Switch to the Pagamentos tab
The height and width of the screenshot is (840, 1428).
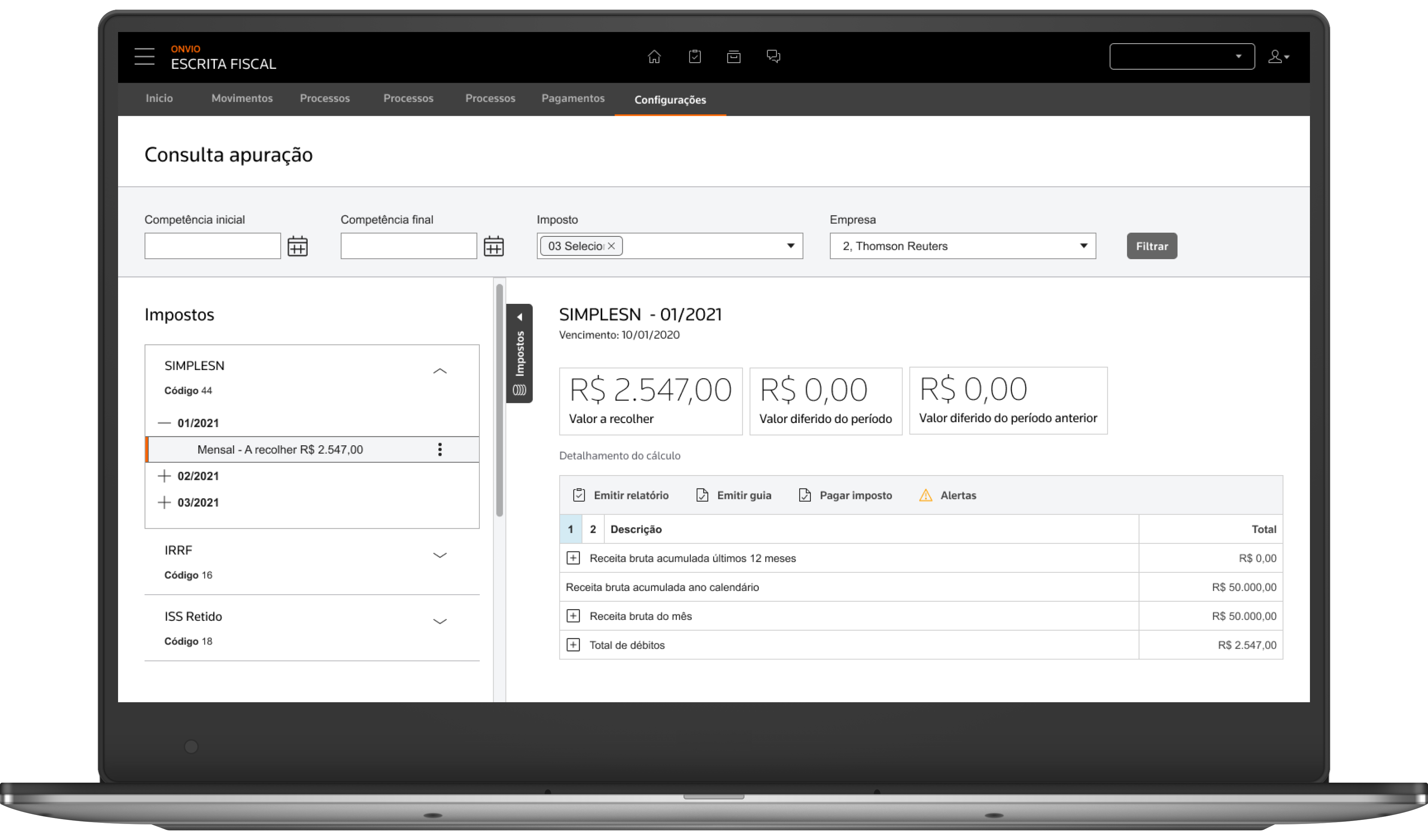[573, 99]
